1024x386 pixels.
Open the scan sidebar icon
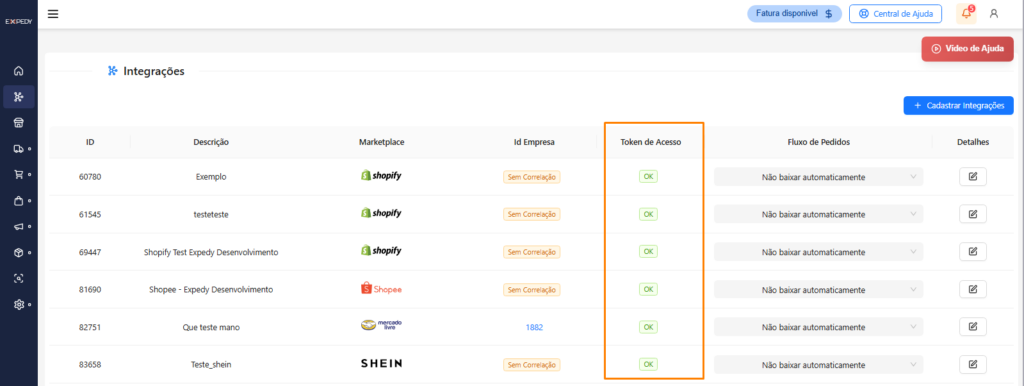[x=18, y=278]
